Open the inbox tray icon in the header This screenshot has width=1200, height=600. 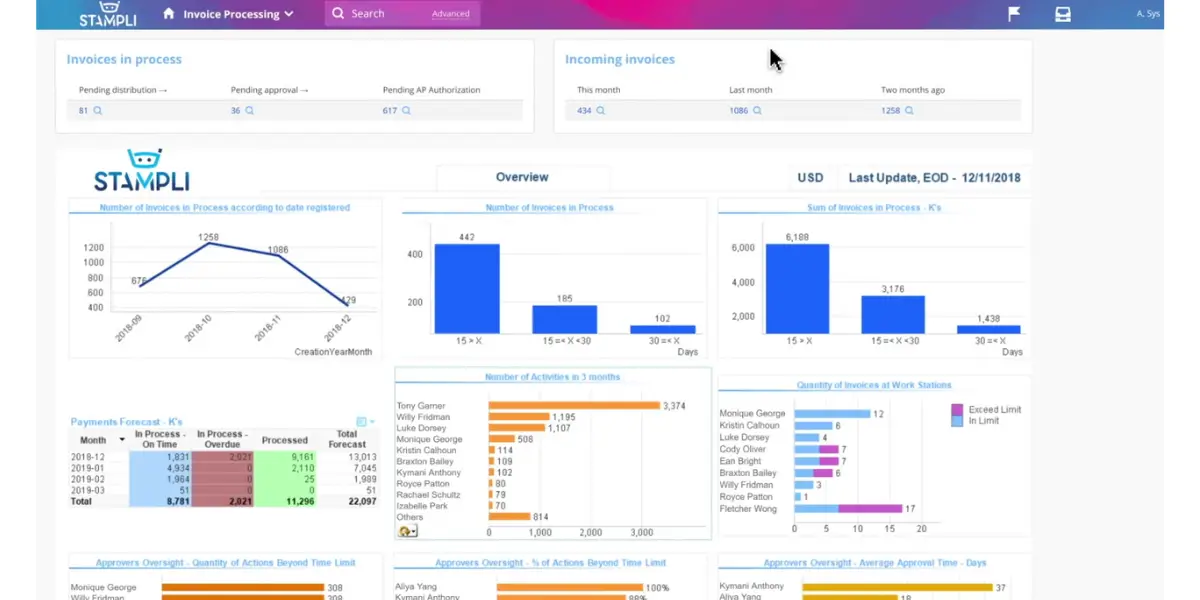1063,14
